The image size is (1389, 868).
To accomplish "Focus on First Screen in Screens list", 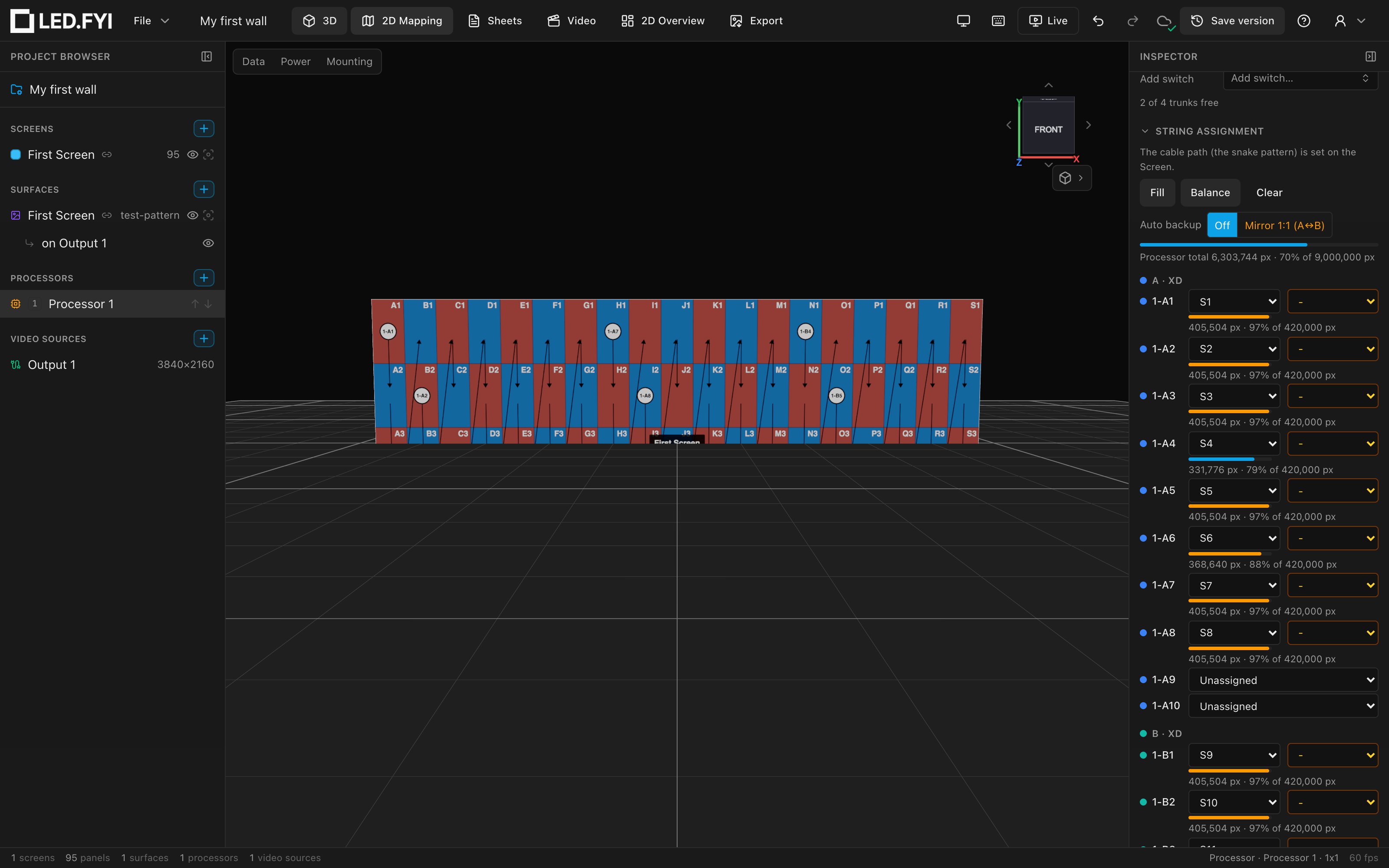I will [x=208, y=155].
